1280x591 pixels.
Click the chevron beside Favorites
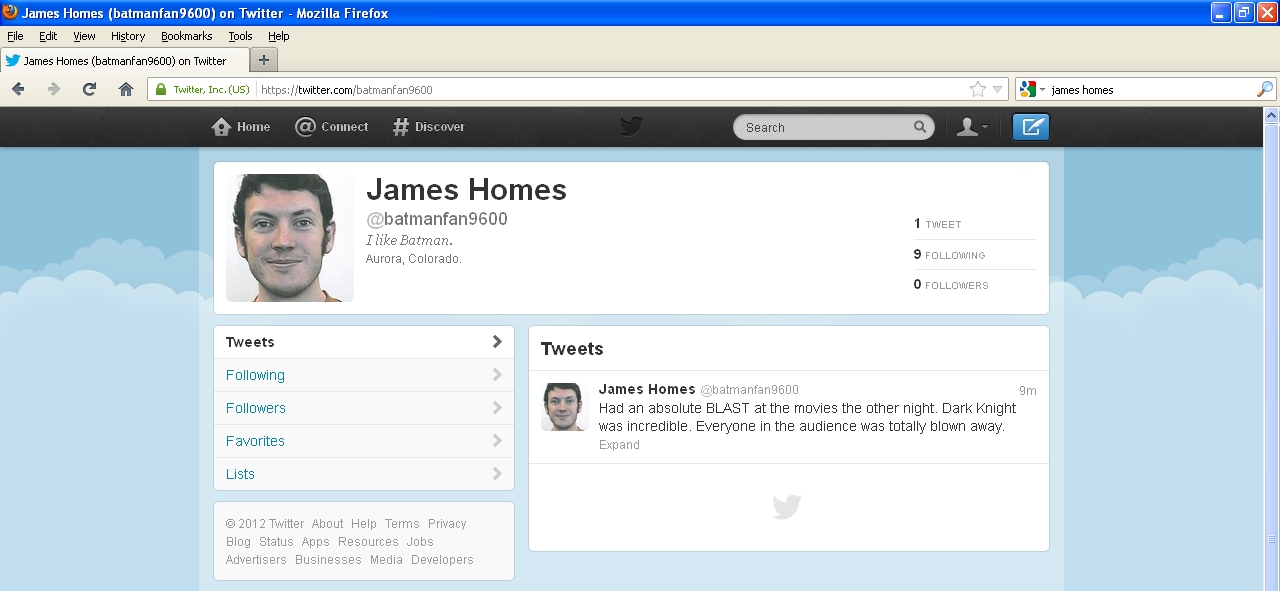click(497, 441)
